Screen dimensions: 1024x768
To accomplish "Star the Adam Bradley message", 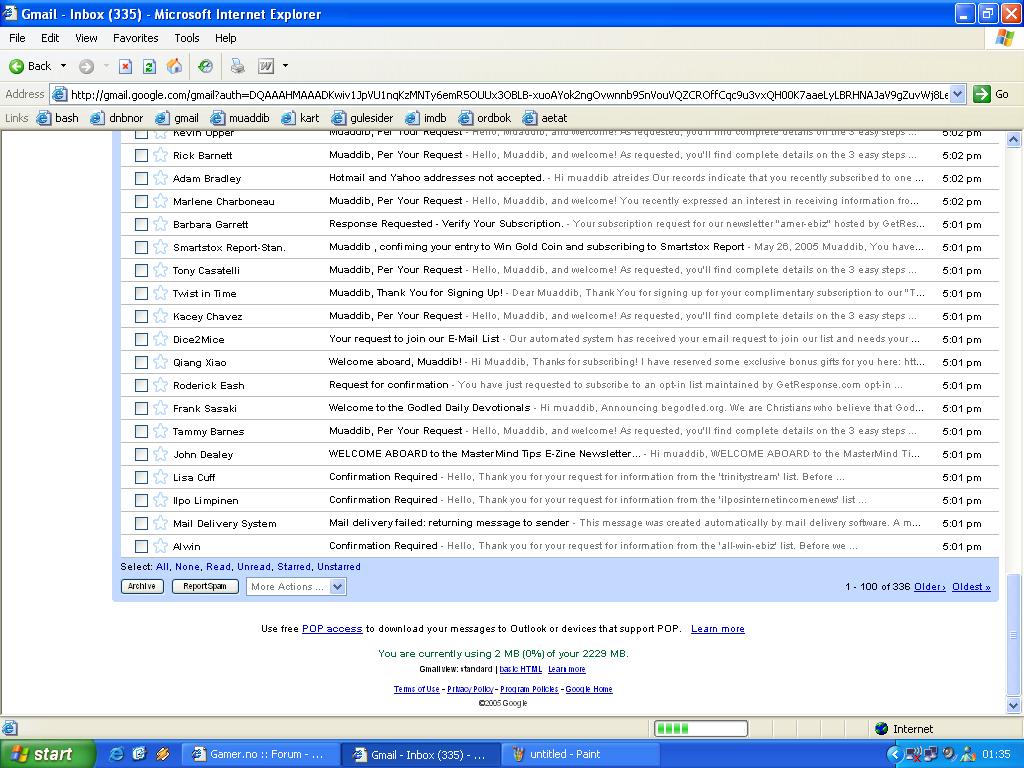I will tap(161, 178).
